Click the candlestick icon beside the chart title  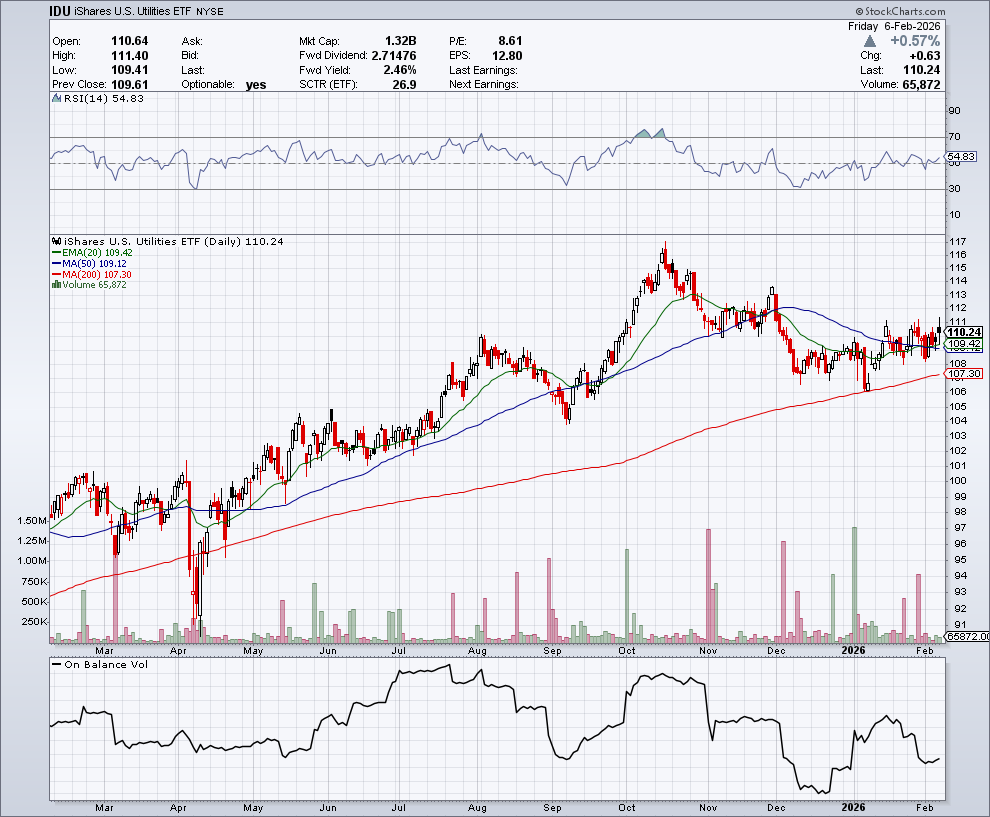[56, 242]
